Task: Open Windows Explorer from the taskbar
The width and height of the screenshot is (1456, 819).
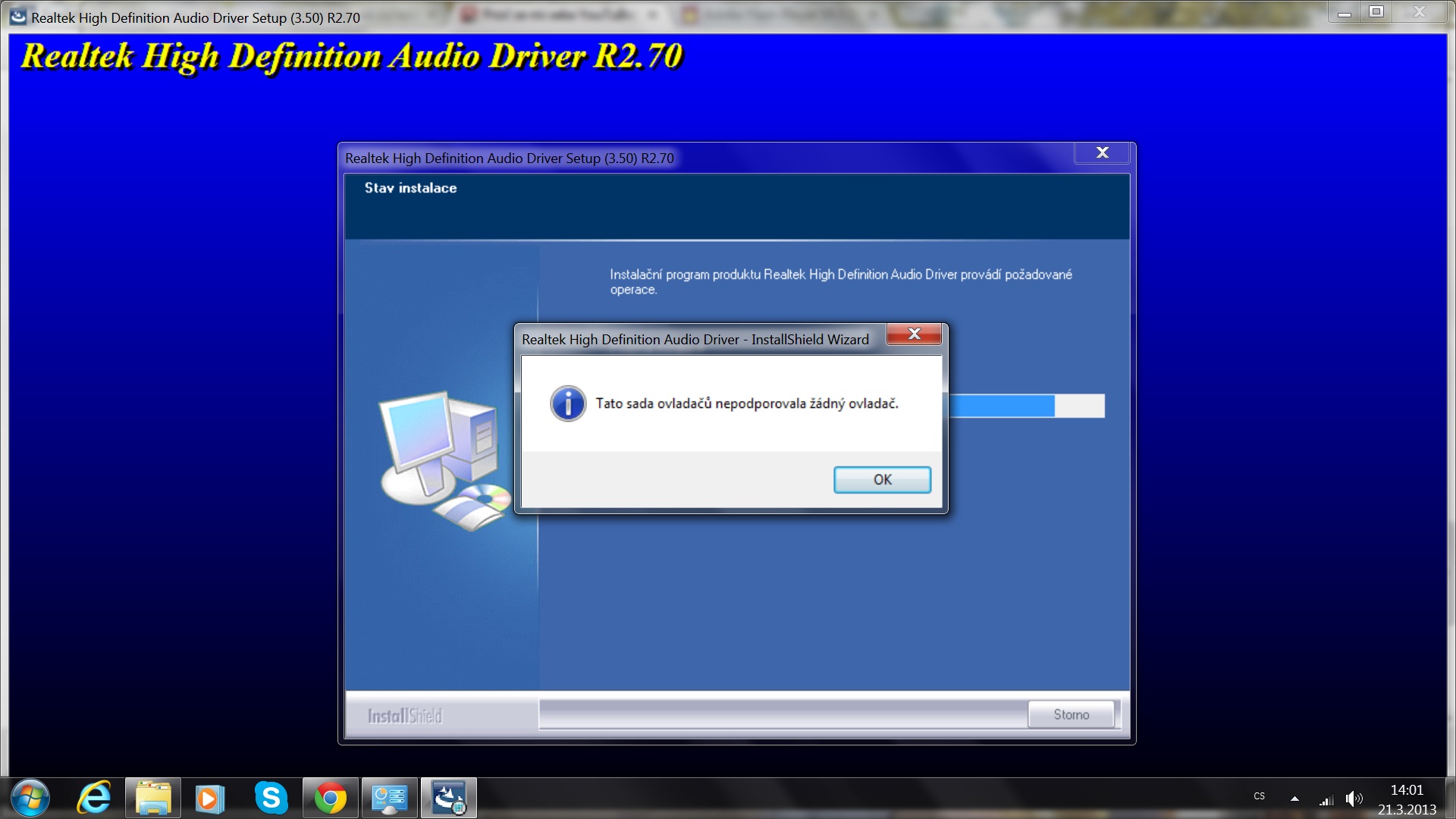Action: point(153,798)
